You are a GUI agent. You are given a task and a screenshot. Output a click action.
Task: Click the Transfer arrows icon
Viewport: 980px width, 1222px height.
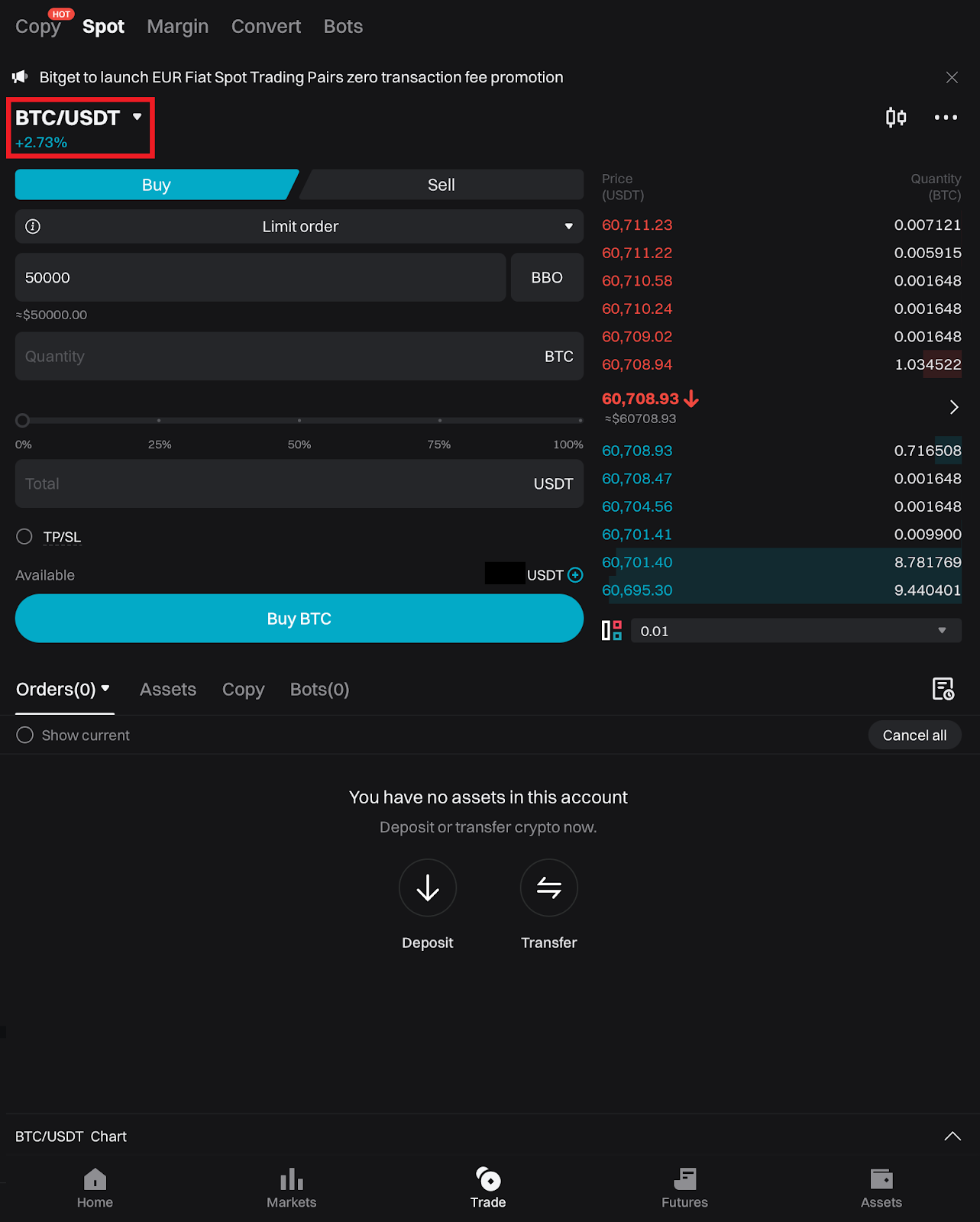coord(549,887)
